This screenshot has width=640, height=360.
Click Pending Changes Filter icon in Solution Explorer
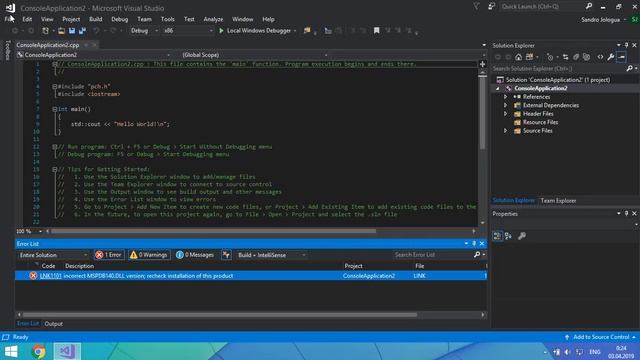tap(550, 57)
